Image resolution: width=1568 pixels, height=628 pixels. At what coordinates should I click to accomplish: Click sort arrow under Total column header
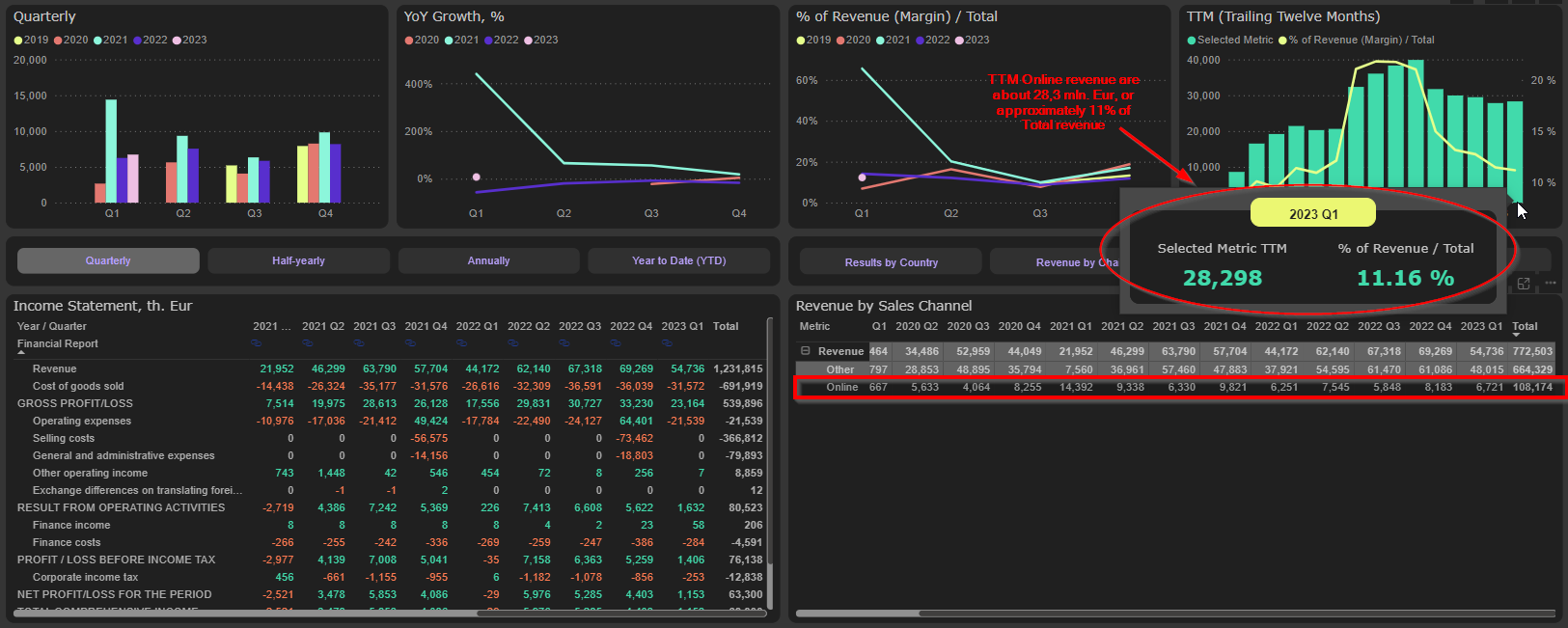click(x=1516, y=336)
